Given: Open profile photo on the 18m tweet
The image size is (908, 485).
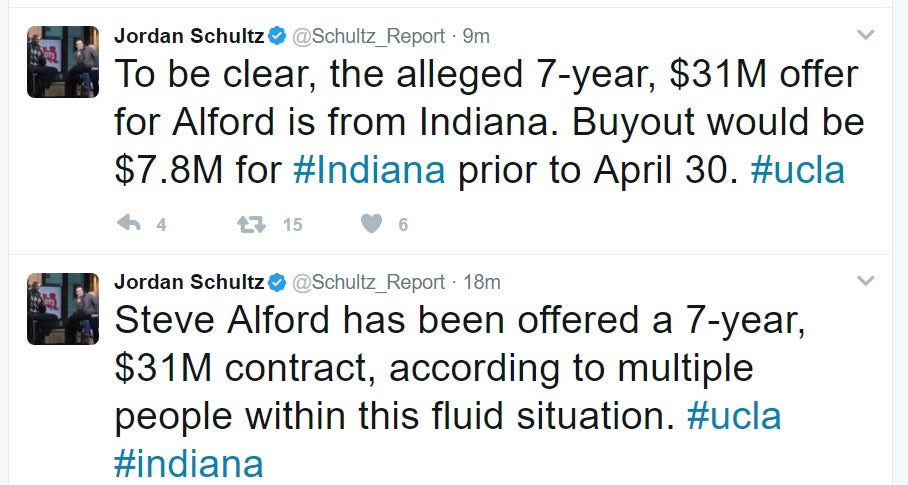Looking at the screenshot, I should pos(63,309).
